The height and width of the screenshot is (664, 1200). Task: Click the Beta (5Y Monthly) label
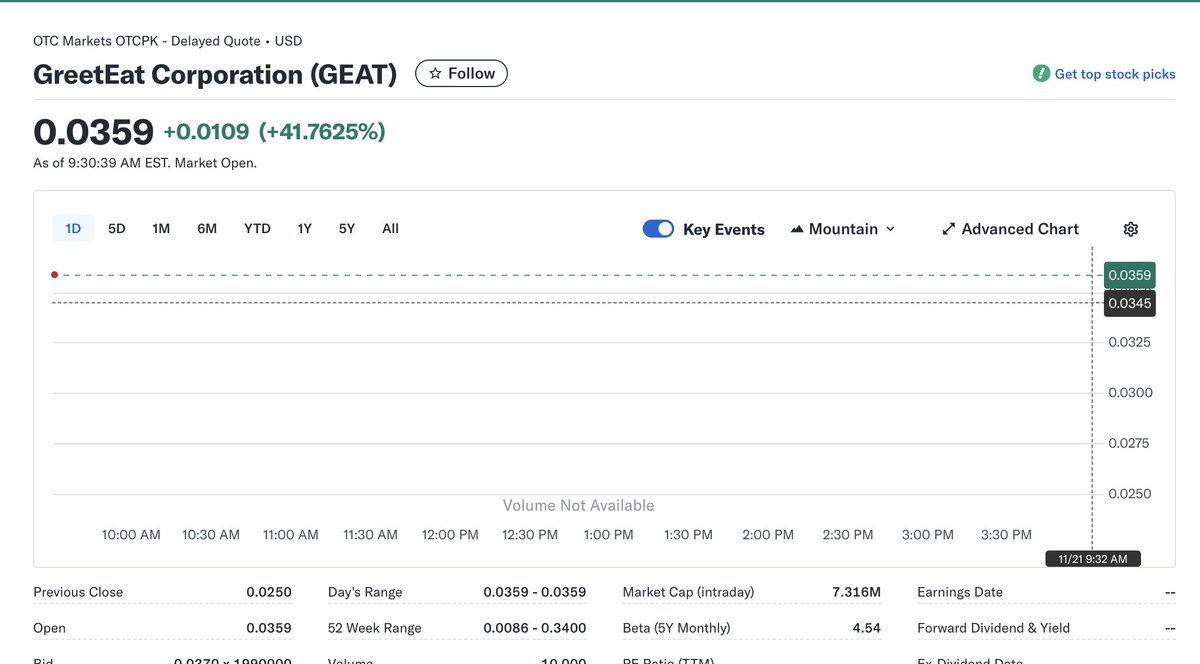coord(676,628)
